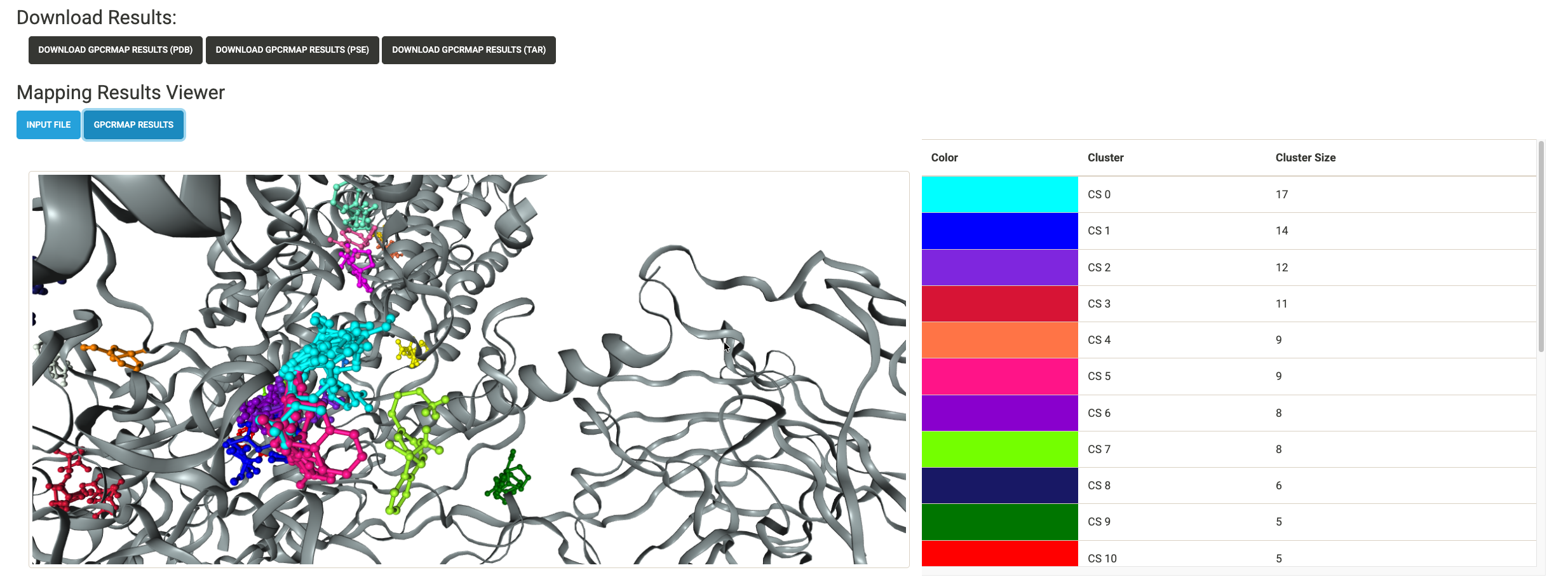This screenshot has width=1568, height=584.
Task: Select the CS 3 cluster label
Action: pos(1099,304)
